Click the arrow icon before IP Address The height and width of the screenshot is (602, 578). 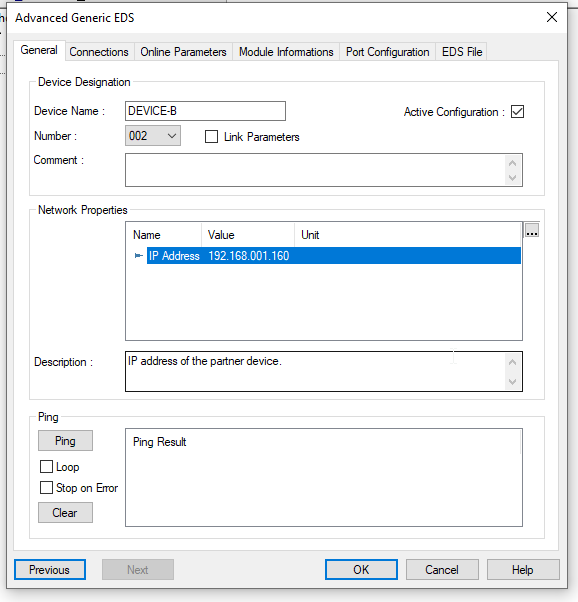pyautogui.click(x=139, y=256)
